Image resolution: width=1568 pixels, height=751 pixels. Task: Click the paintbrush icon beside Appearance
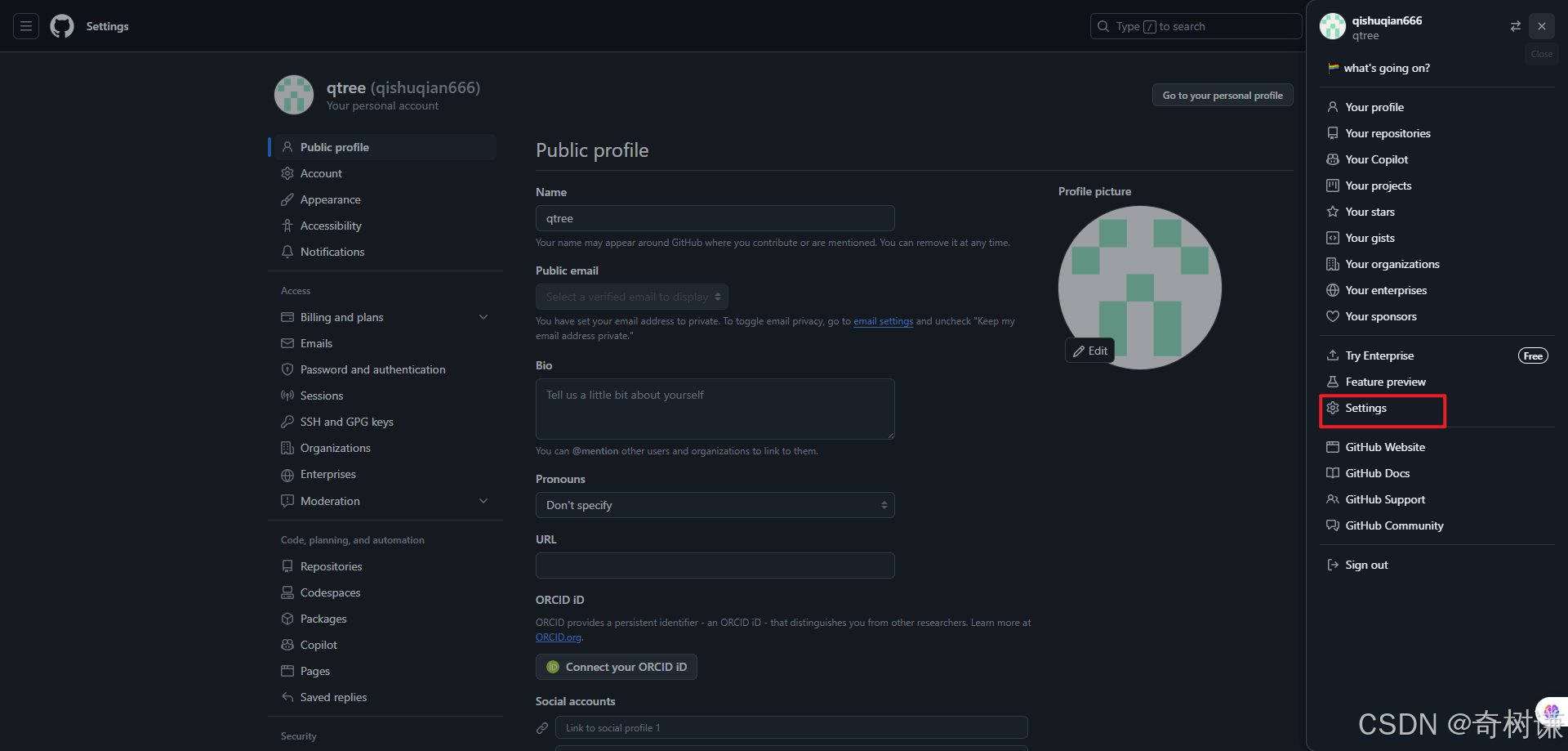click(x=287, y=199)
